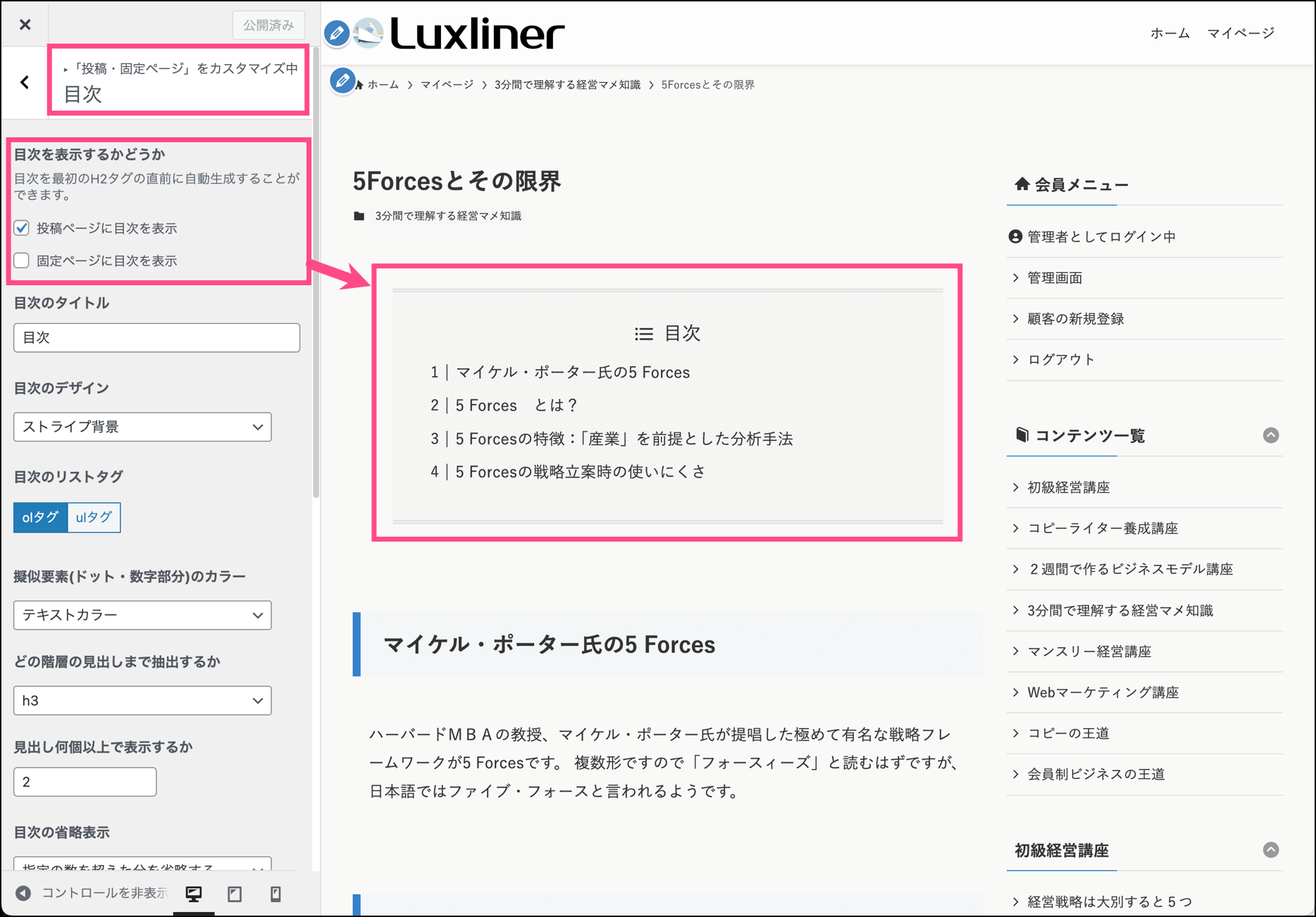This screenshot has height=917, width=1316.
Task: Close the customizer with the X icon
Action: [x=25, y=25]
